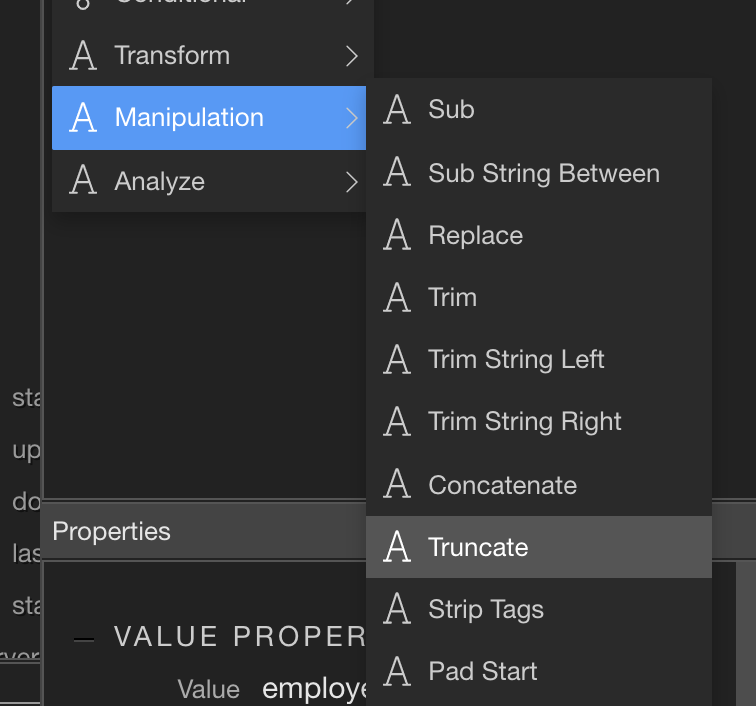Expand the Transform submenu arrow
Image resolution: width=756 pixels, height=706 pixels.
[352, 56]
